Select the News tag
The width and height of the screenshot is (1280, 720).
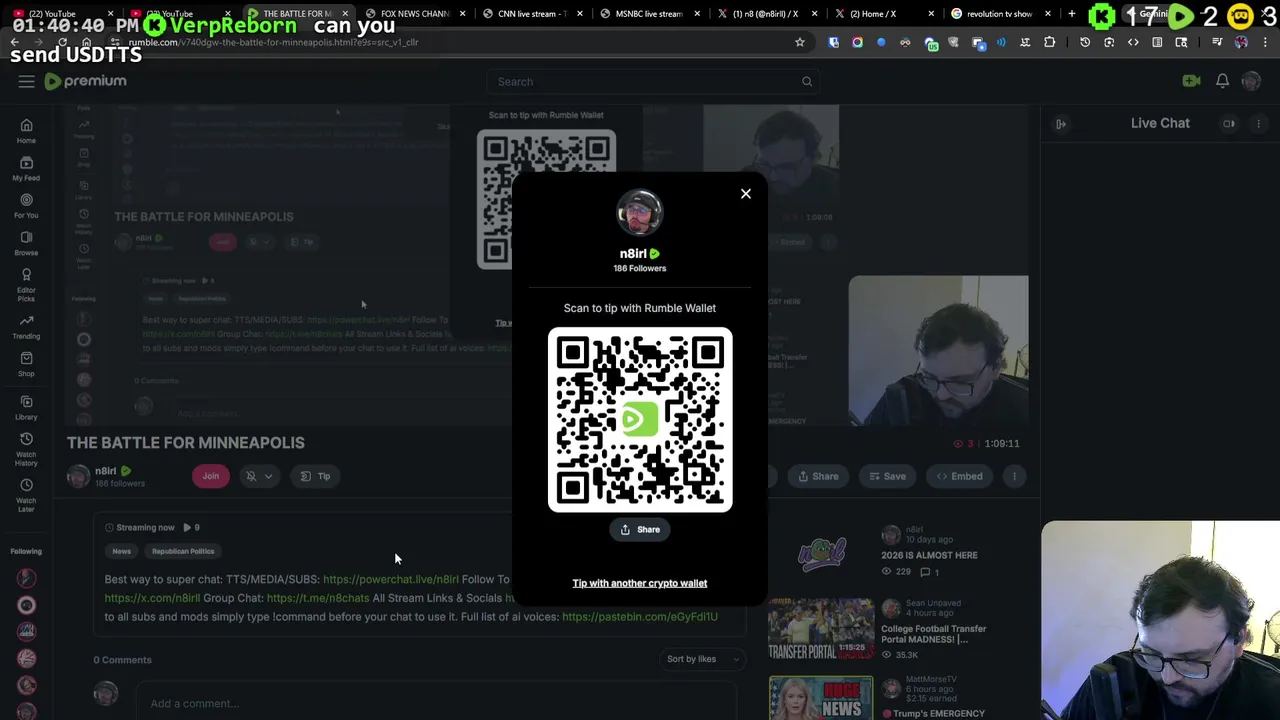(x=121, y=551)
